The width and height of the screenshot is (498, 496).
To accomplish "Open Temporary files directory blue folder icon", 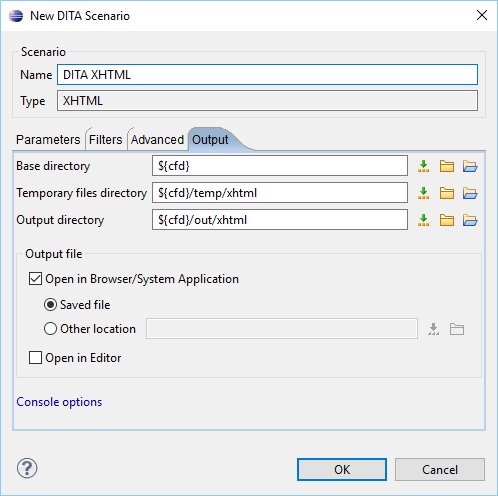I will [470, 193].
